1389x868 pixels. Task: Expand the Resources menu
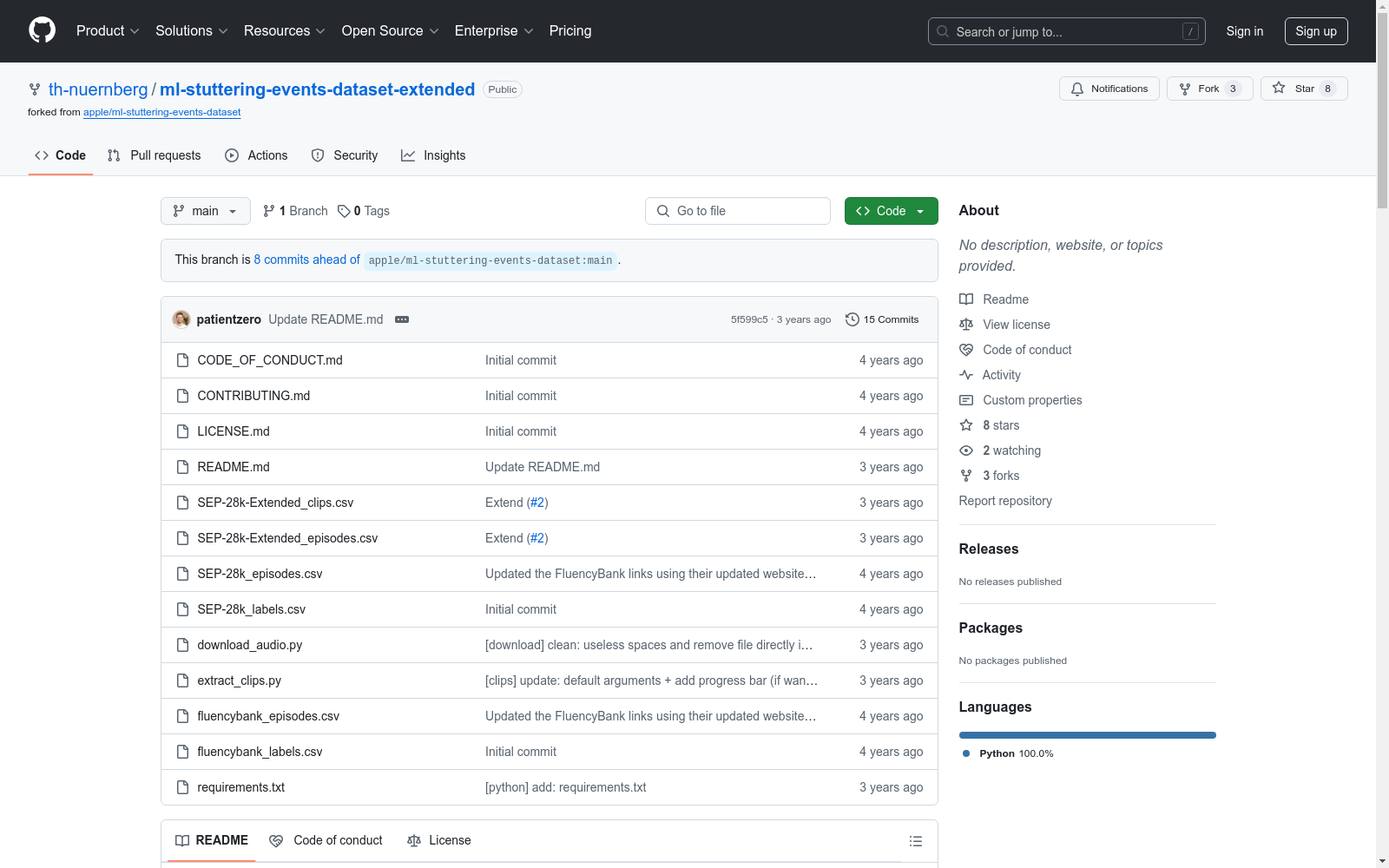(285, 30)
